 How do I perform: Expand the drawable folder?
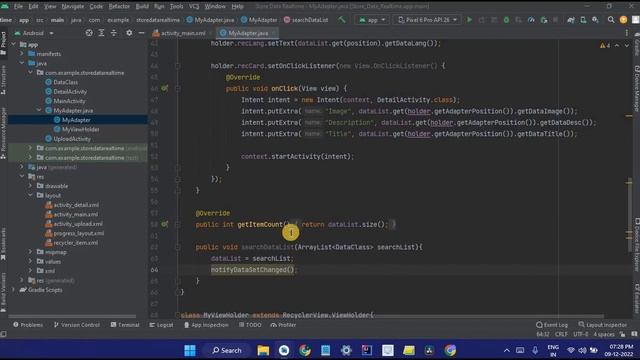pyautogui.click(x=31, y=186)
